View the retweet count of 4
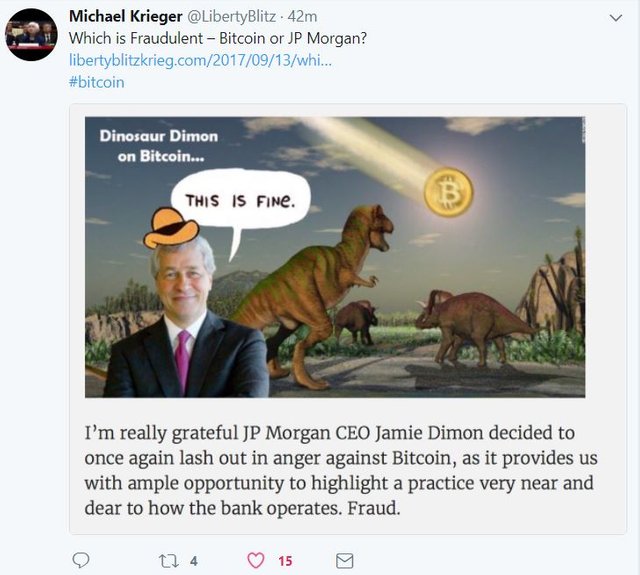The width and height of the screenshot is (640, 575). 194,561
